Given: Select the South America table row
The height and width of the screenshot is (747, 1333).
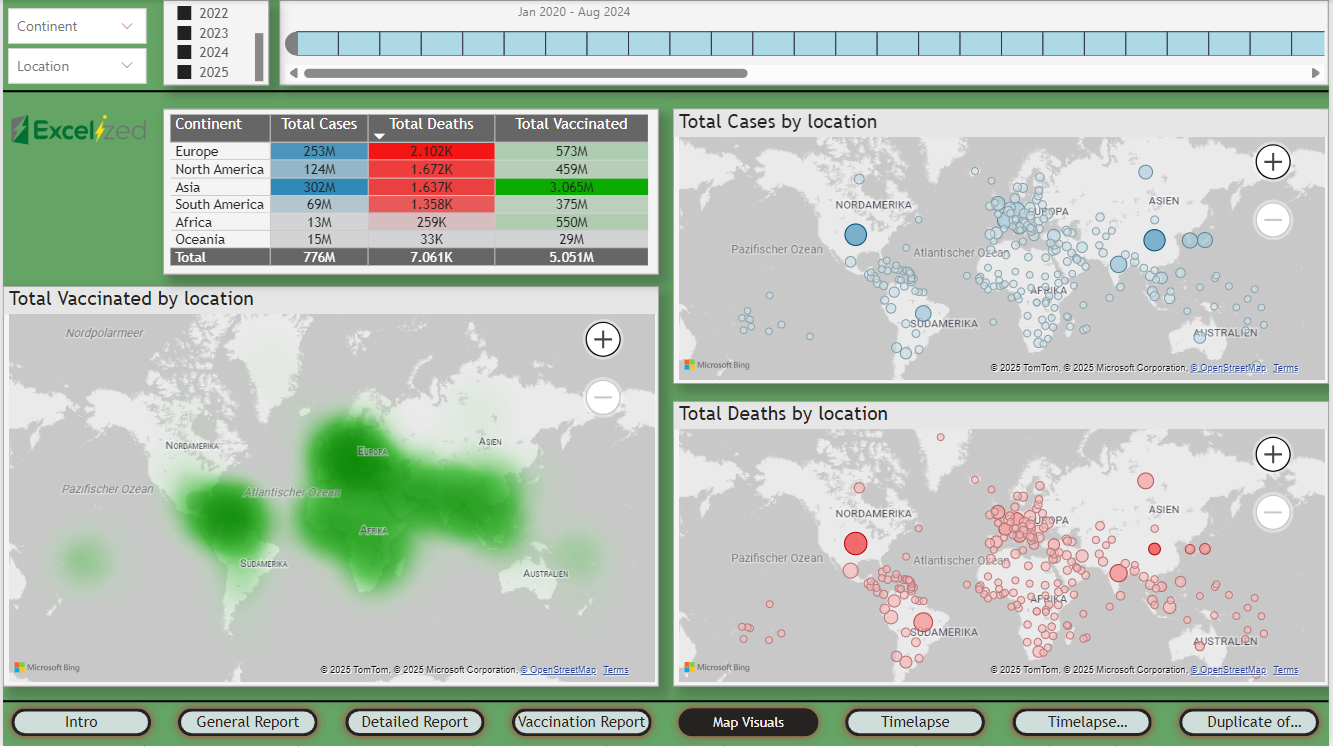Looking at the screenshot, I should (408, 204).
